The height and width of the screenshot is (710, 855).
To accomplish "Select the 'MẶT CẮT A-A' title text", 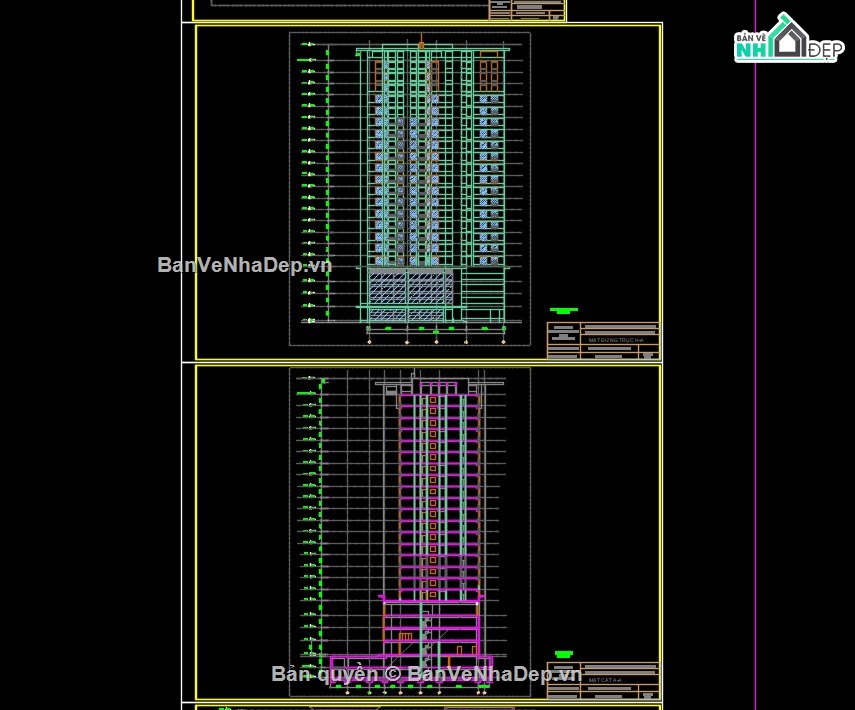I will (x=605, y=680).
